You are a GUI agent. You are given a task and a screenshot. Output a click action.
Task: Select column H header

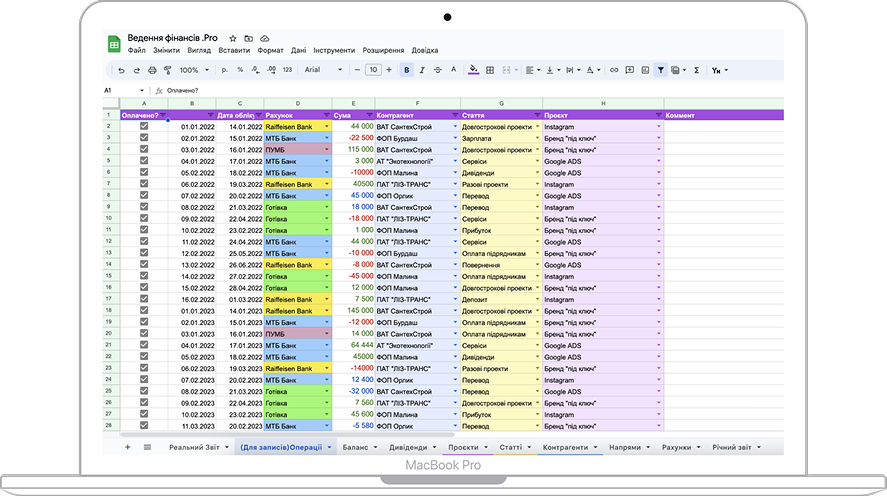(x=603, y=103)
